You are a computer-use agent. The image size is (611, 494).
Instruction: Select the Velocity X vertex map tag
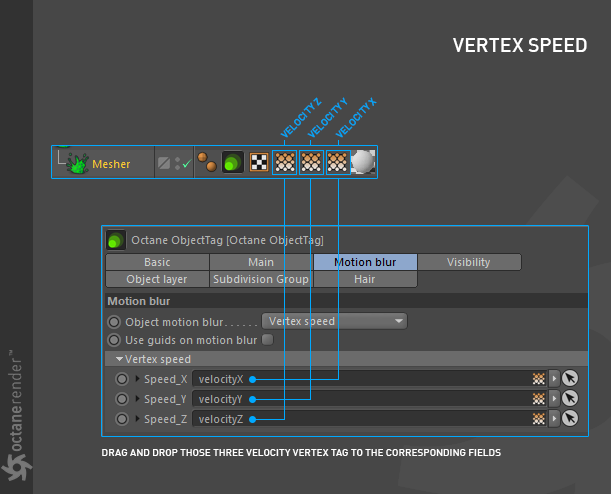point(338,162)
